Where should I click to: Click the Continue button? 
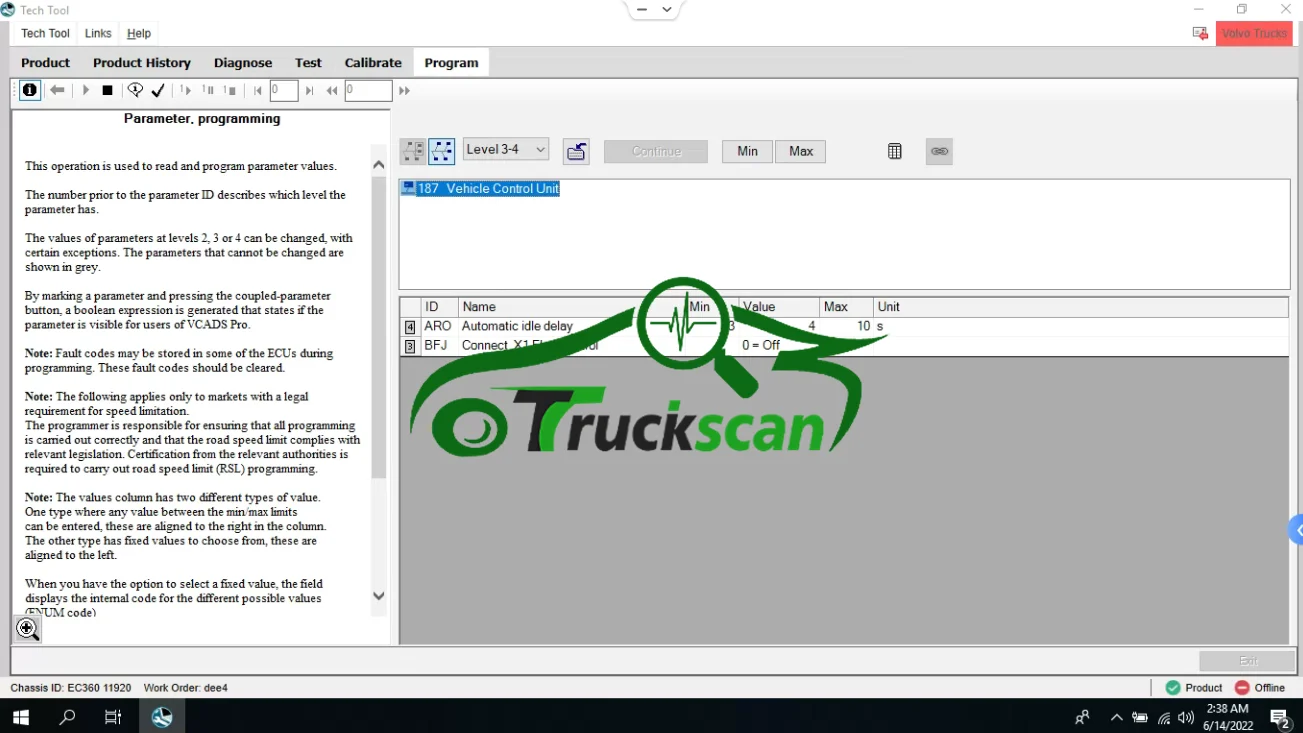pos(656,151)
